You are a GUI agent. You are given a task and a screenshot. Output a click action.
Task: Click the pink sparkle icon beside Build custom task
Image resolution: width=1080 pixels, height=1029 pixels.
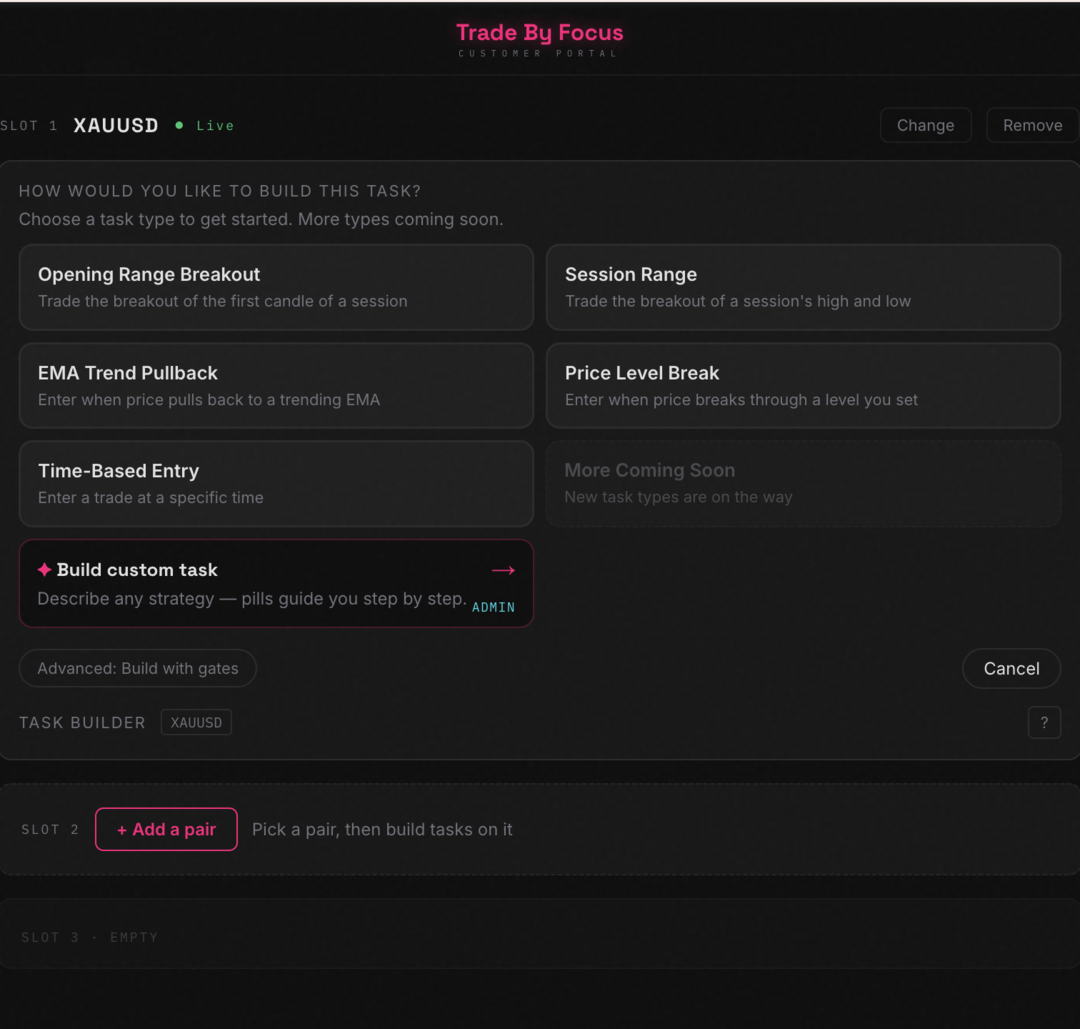(44, 570)
